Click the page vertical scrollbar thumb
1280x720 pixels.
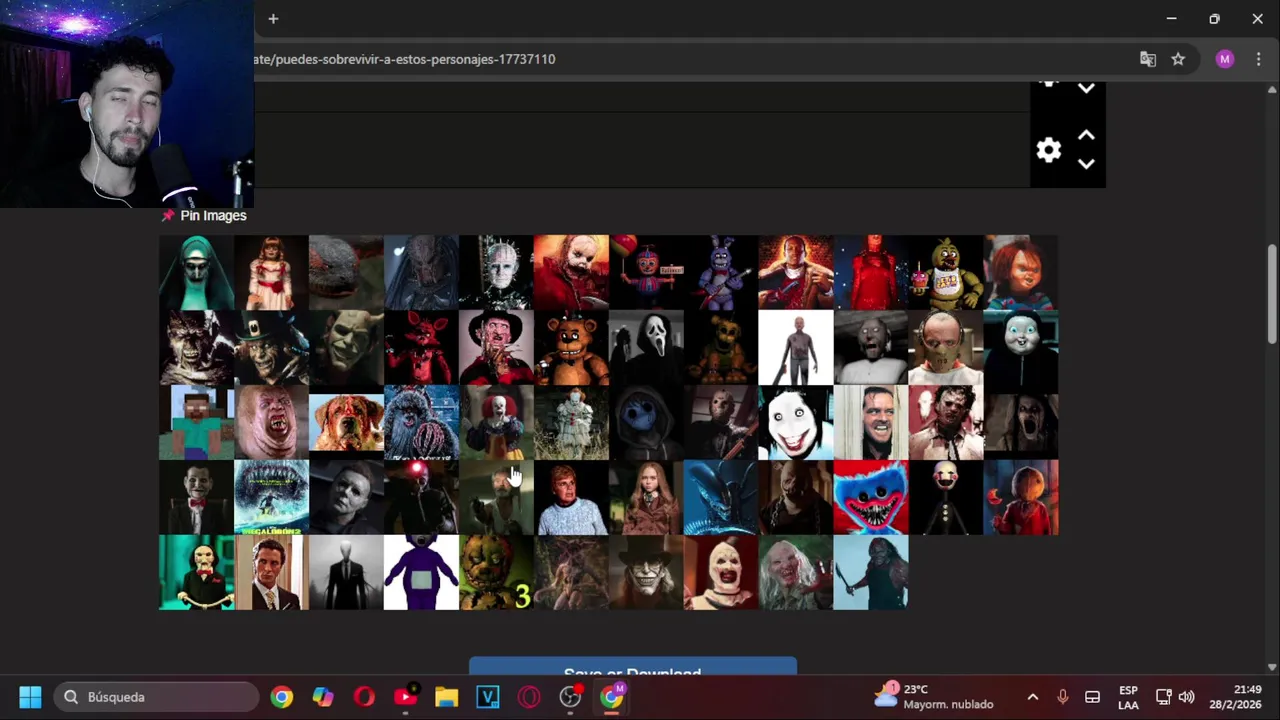pyautogui.click(x=1272, y=294)
